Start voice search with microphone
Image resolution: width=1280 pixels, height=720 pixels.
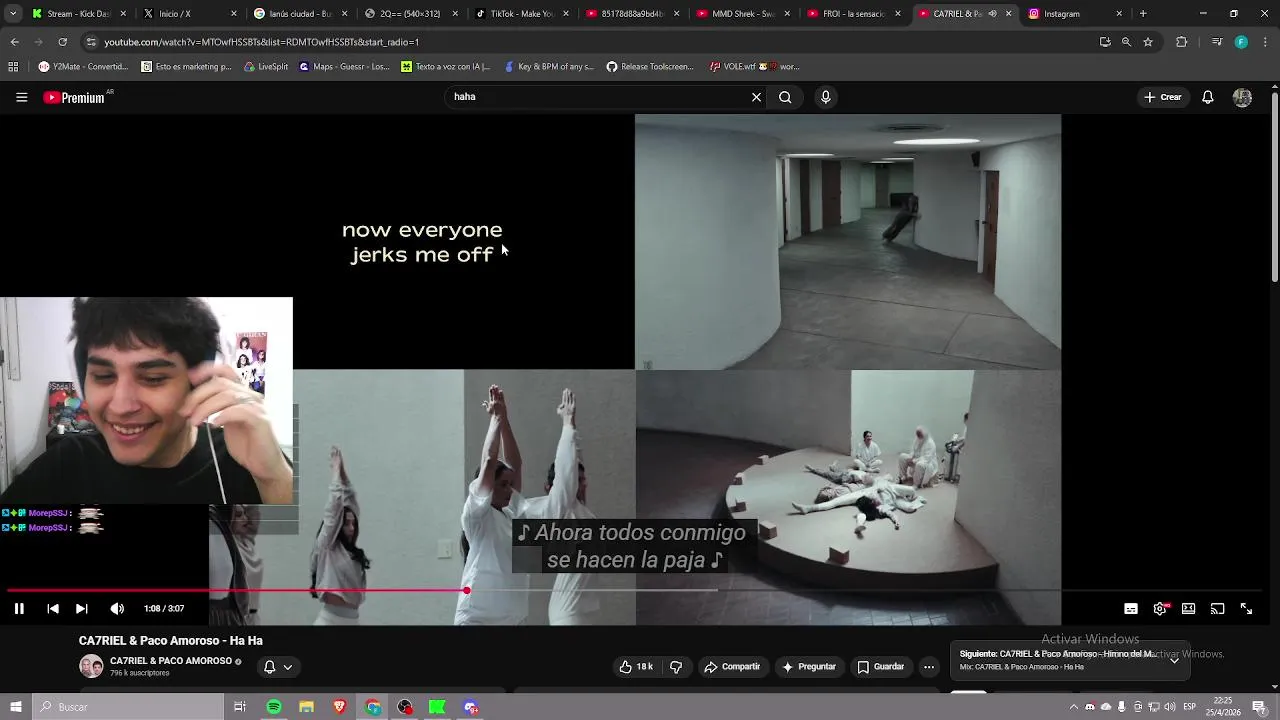[825, 97]
